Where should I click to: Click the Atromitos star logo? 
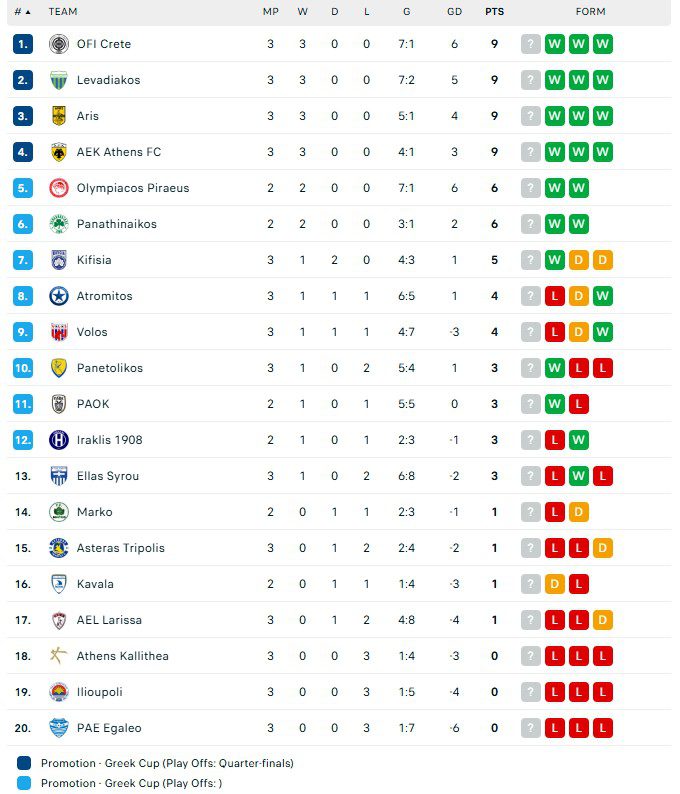pos(58,296)
